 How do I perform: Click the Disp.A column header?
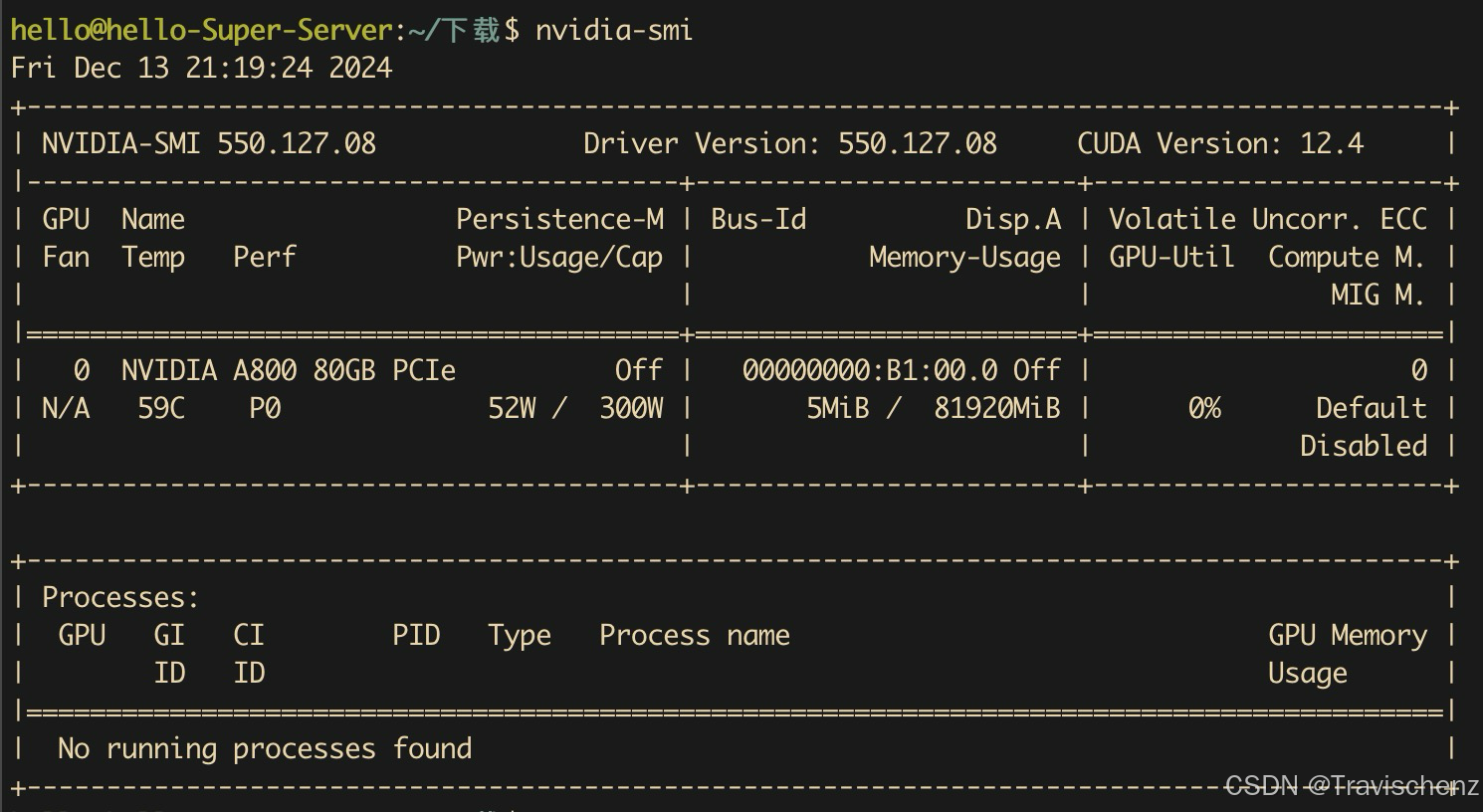[1013, 219]
